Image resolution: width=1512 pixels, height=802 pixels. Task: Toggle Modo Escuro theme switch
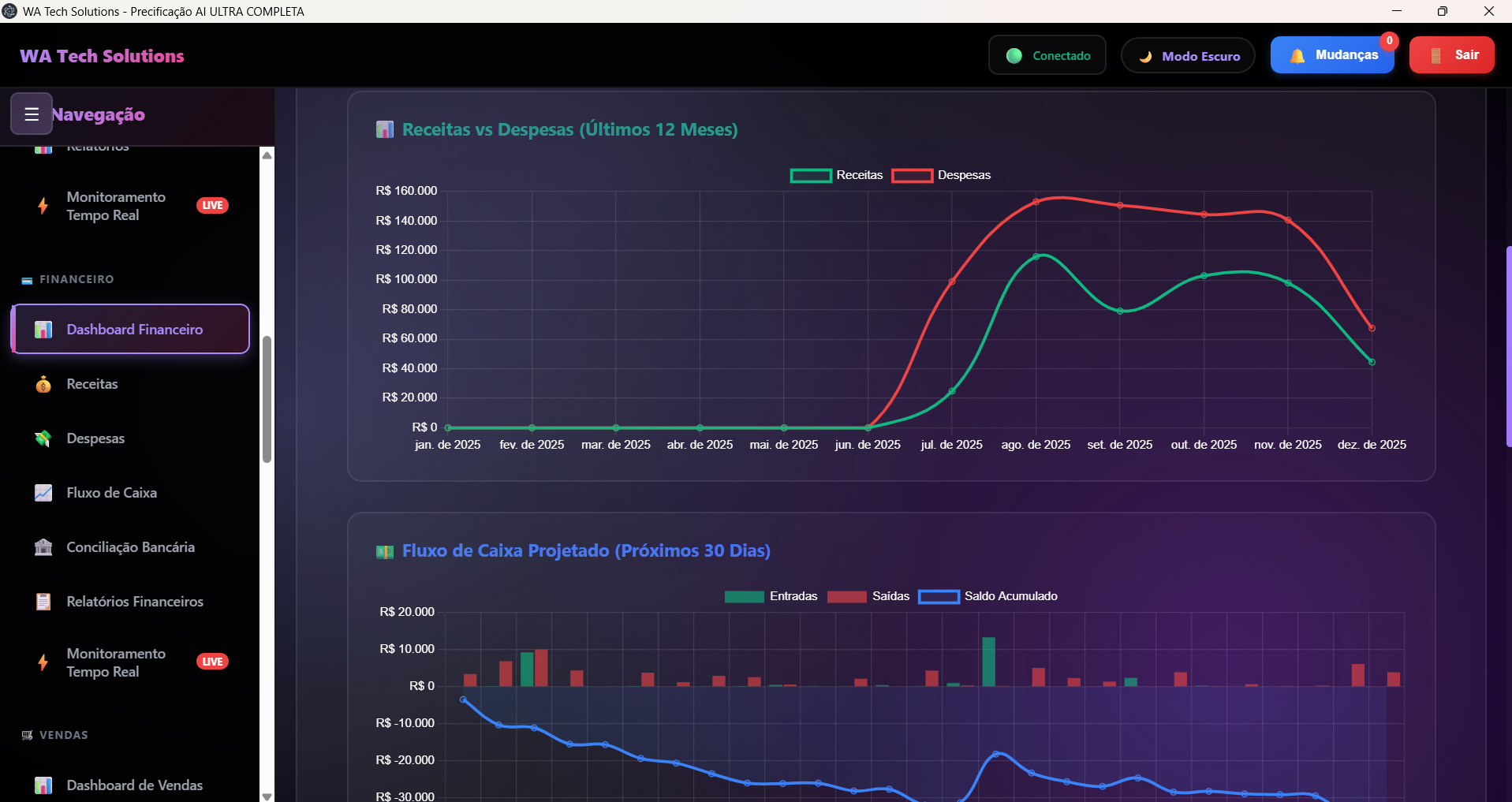1188,56
